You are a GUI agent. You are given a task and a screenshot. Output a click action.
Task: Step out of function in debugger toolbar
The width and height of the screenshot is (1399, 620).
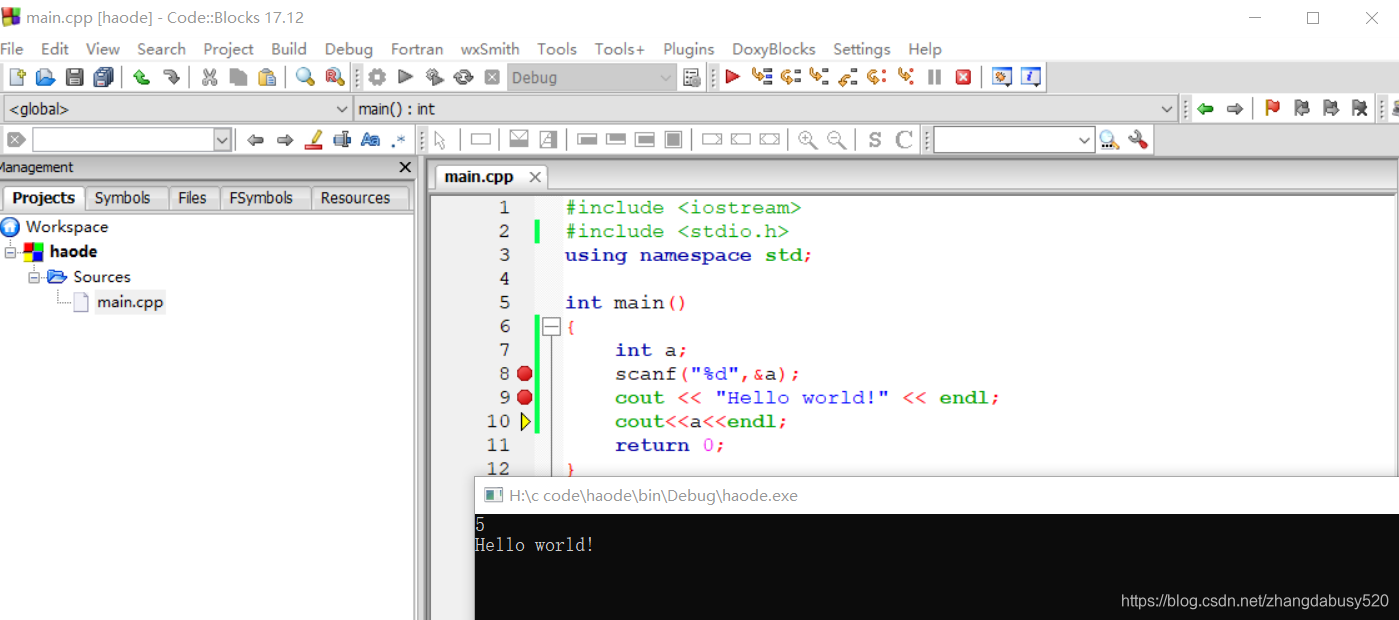click(848, 77)
